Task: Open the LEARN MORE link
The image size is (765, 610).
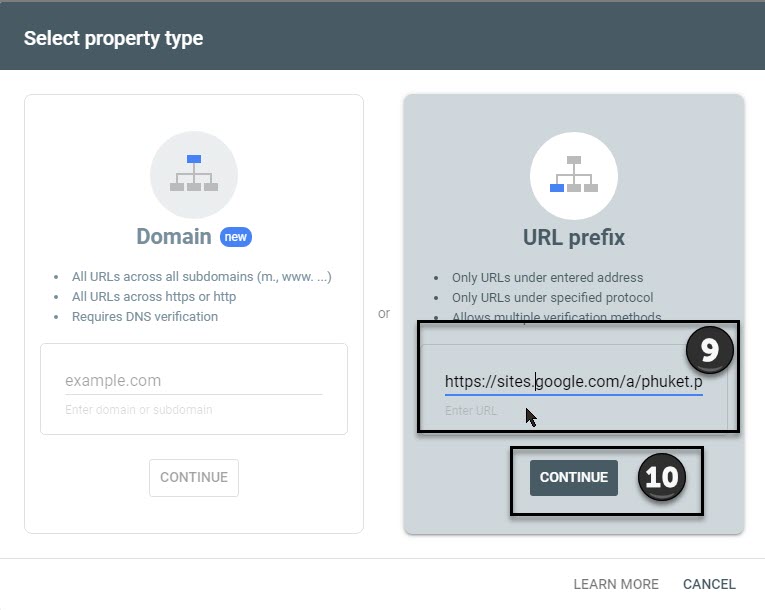Action: coord(616,584)
